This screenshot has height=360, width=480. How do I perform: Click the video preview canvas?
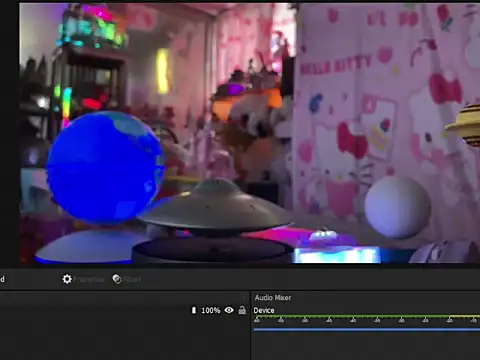click(x=250, y=133)
